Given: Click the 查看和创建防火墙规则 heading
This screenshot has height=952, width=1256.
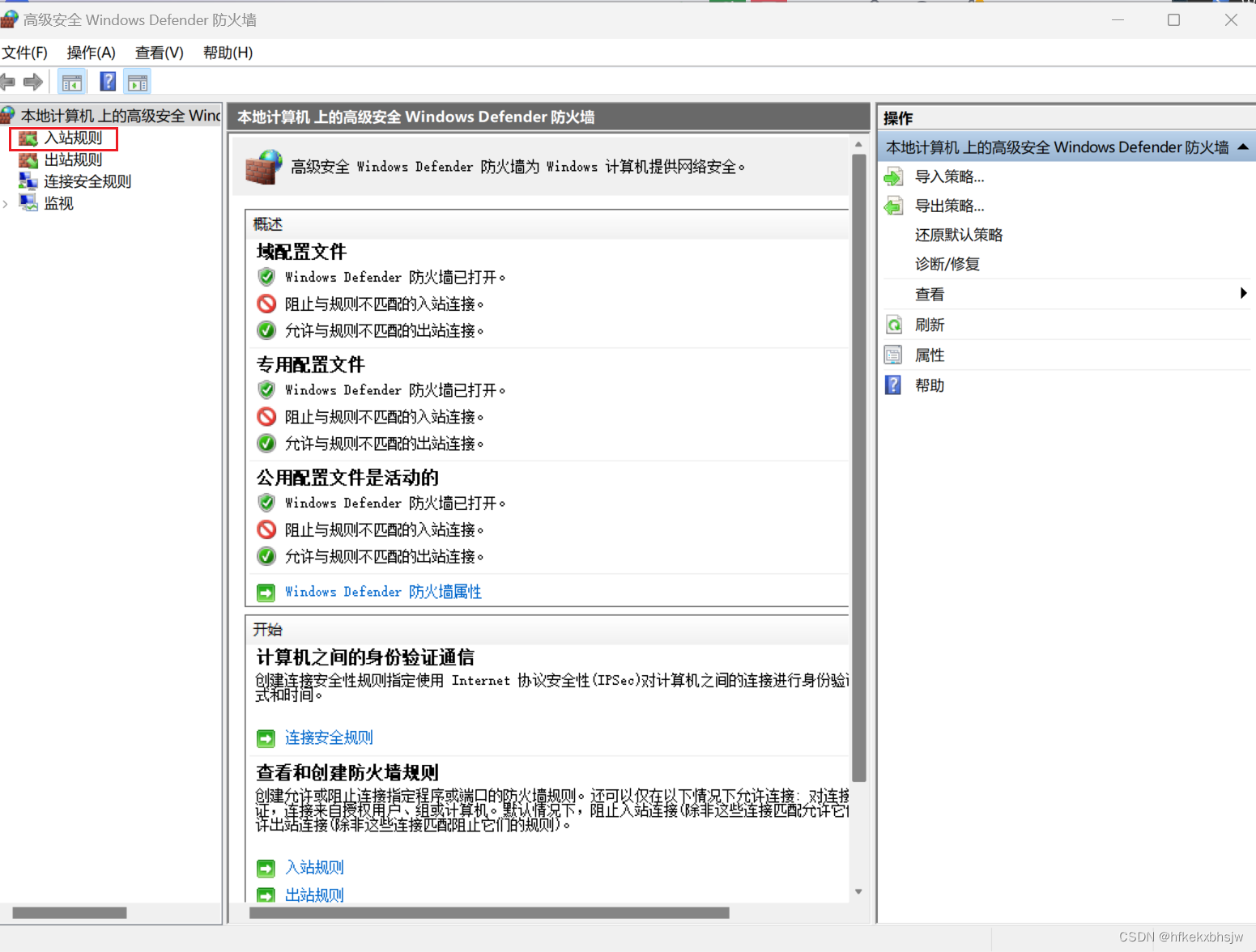Looking at the screenshot, I should (347, 772).
